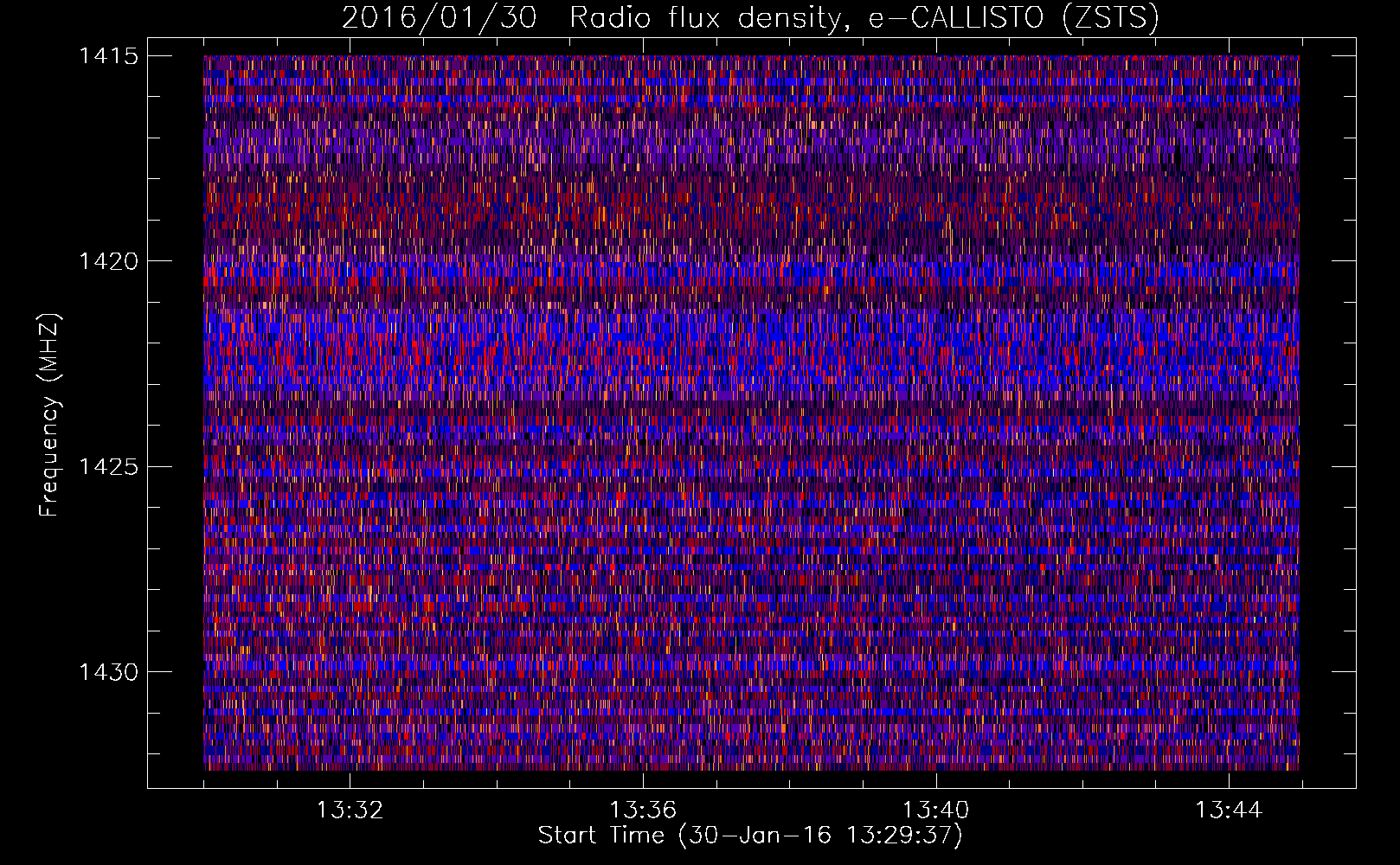Click the '1415' frequency axis label
Screen dimensions: 1400x865
[x=108, y=56]
